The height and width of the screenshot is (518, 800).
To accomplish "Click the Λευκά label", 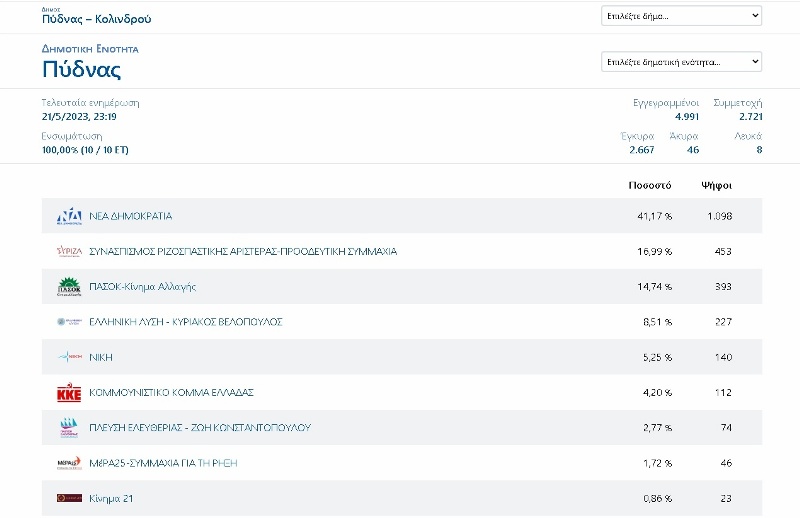I will pos(748,136).
